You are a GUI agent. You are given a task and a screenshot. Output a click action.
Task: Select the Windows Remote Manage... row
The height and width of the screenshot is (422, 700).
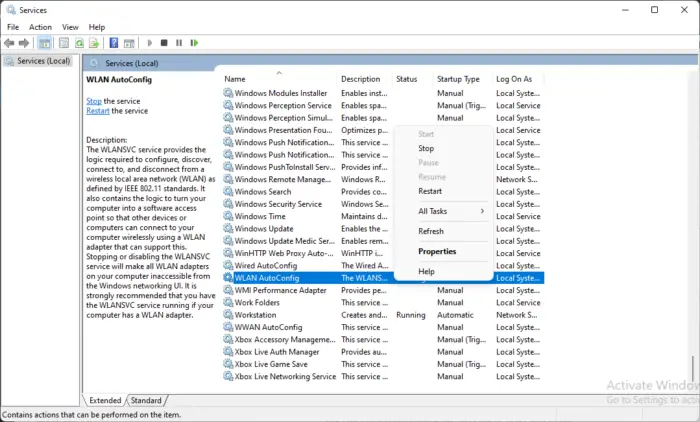click(383, 179)
